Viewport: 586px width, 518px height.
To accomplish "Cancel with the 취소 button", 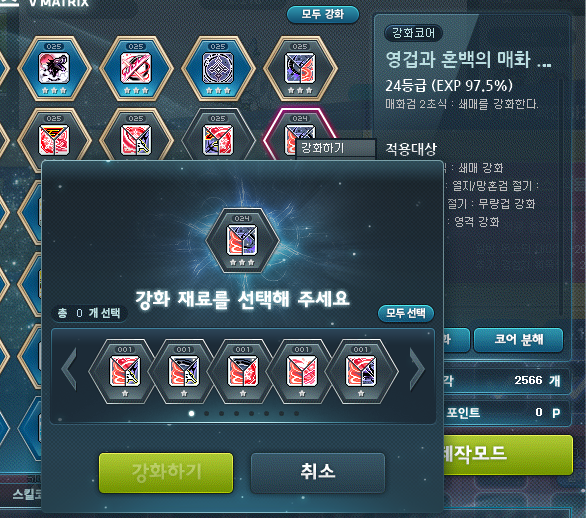I will tap(318, 472).
